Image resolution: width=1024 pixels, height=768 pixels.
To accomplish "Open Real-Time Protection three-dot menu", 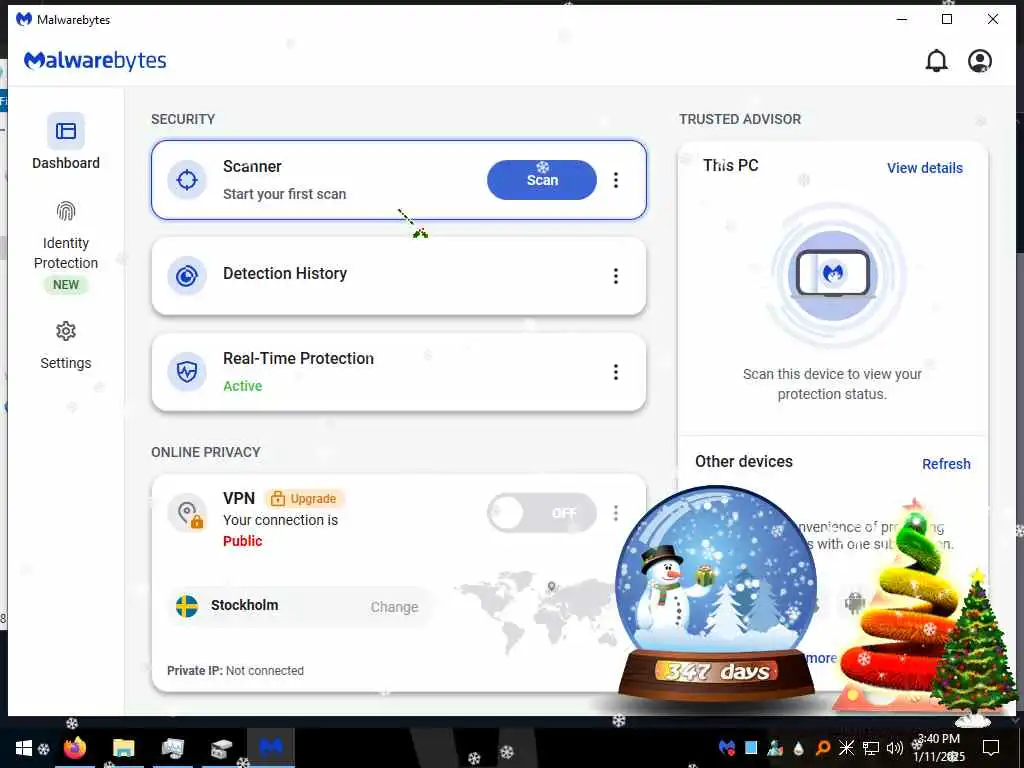I will click(x=615, y=372).
